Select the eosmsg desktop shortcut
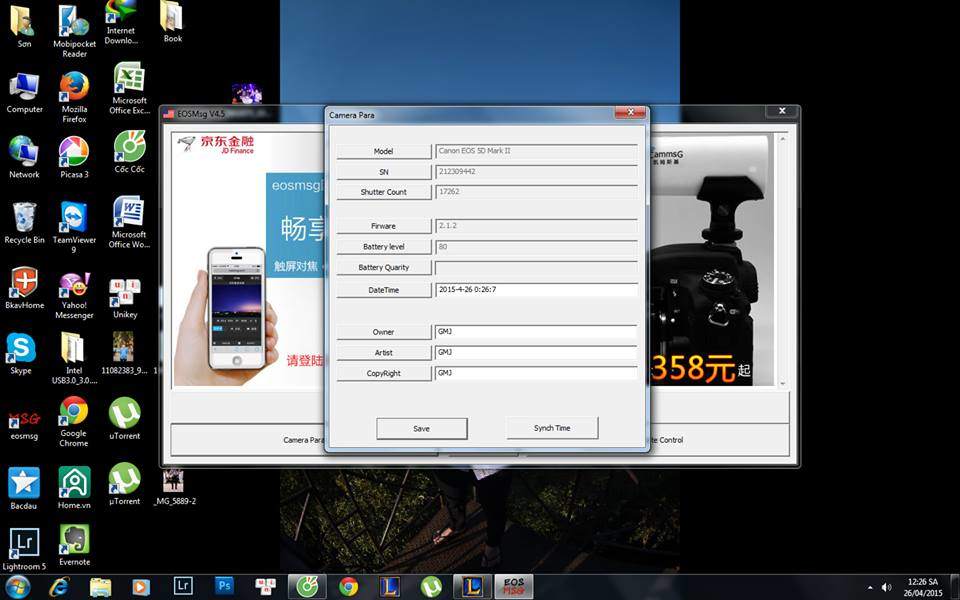This screenshot has height=600, width=960. click(x=24, y=424)
